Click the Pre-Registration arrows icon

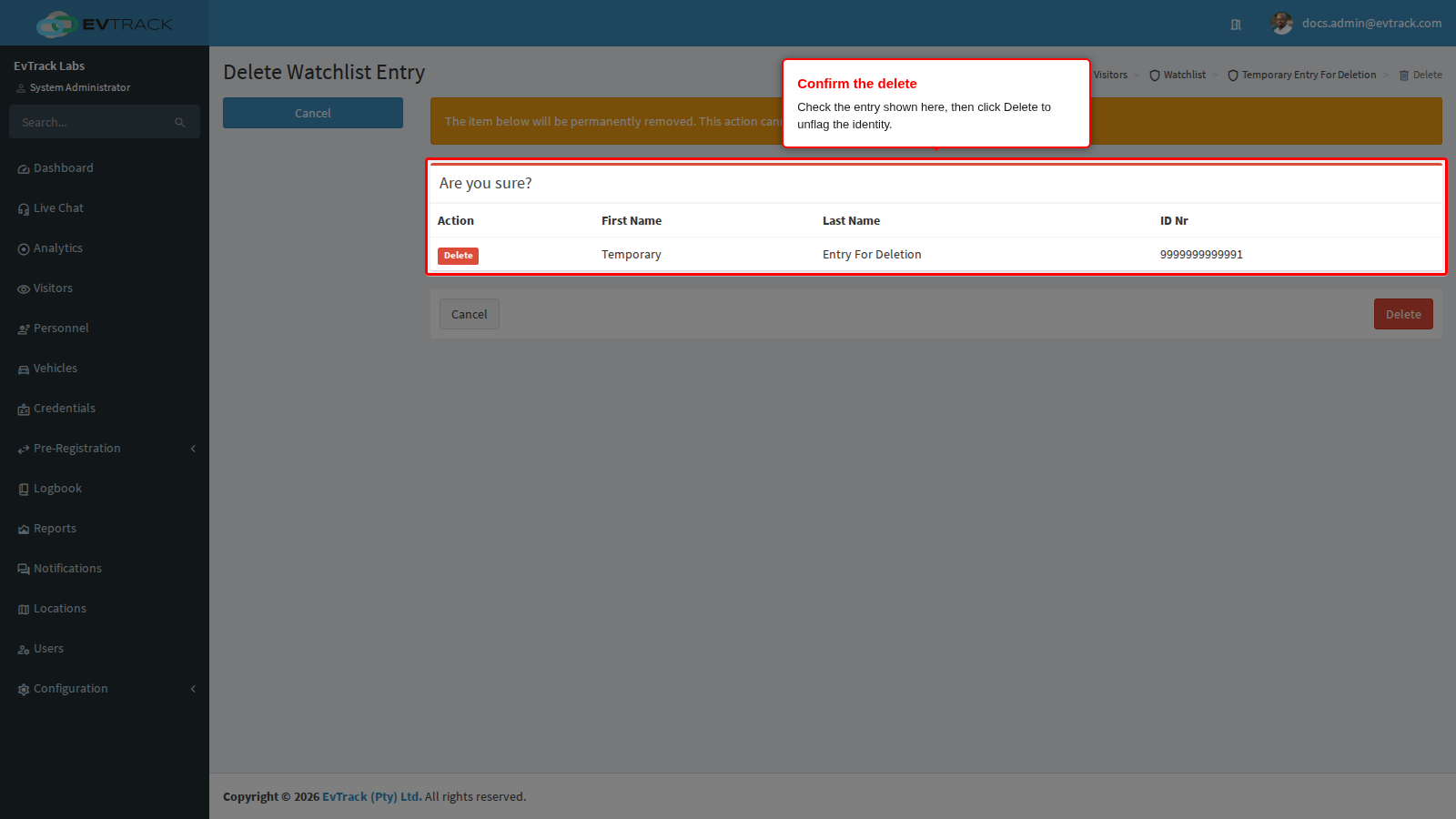click(x=24, y=450)
